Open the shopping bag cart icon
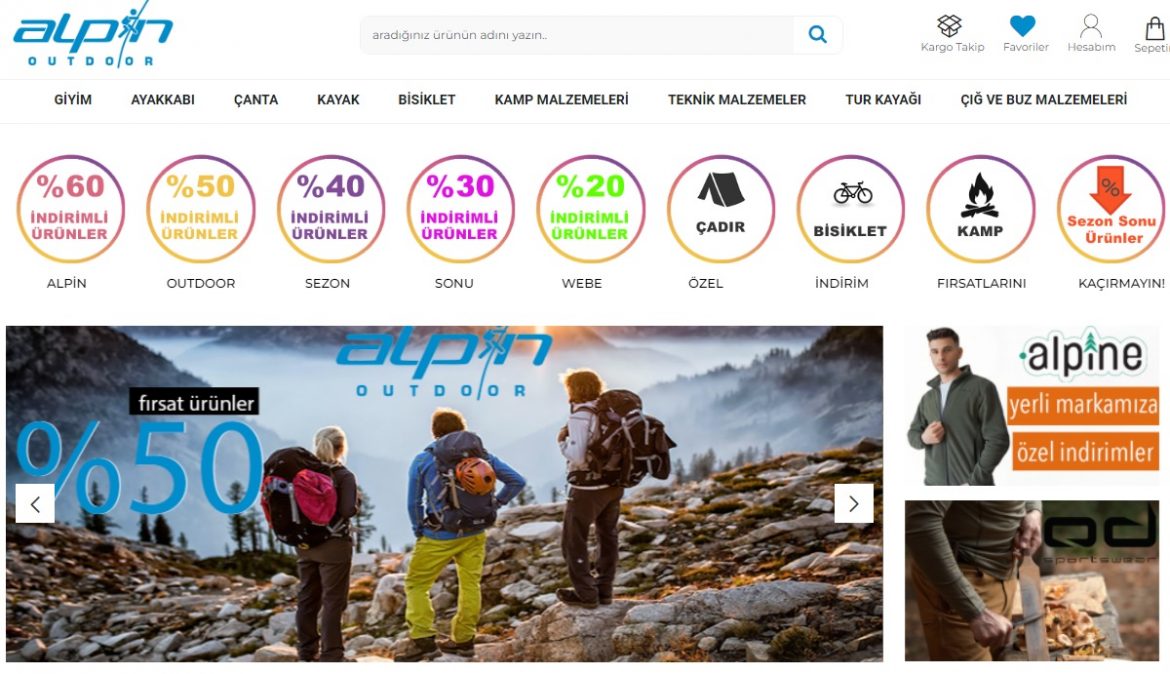1170x674 pixels. (x=1155, y=28)
